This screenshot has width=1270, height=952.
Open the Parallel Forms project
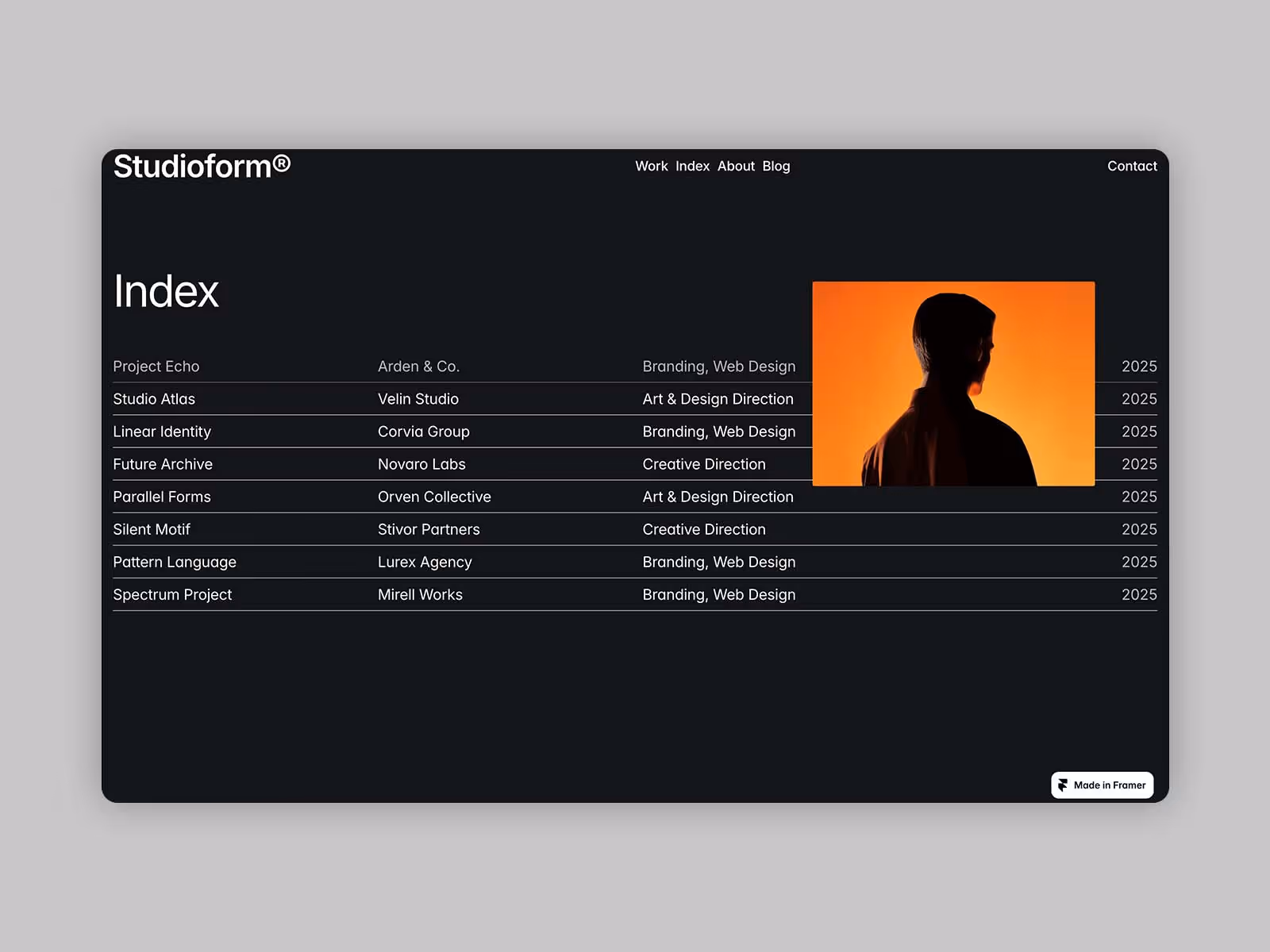(x=162, y=497)
